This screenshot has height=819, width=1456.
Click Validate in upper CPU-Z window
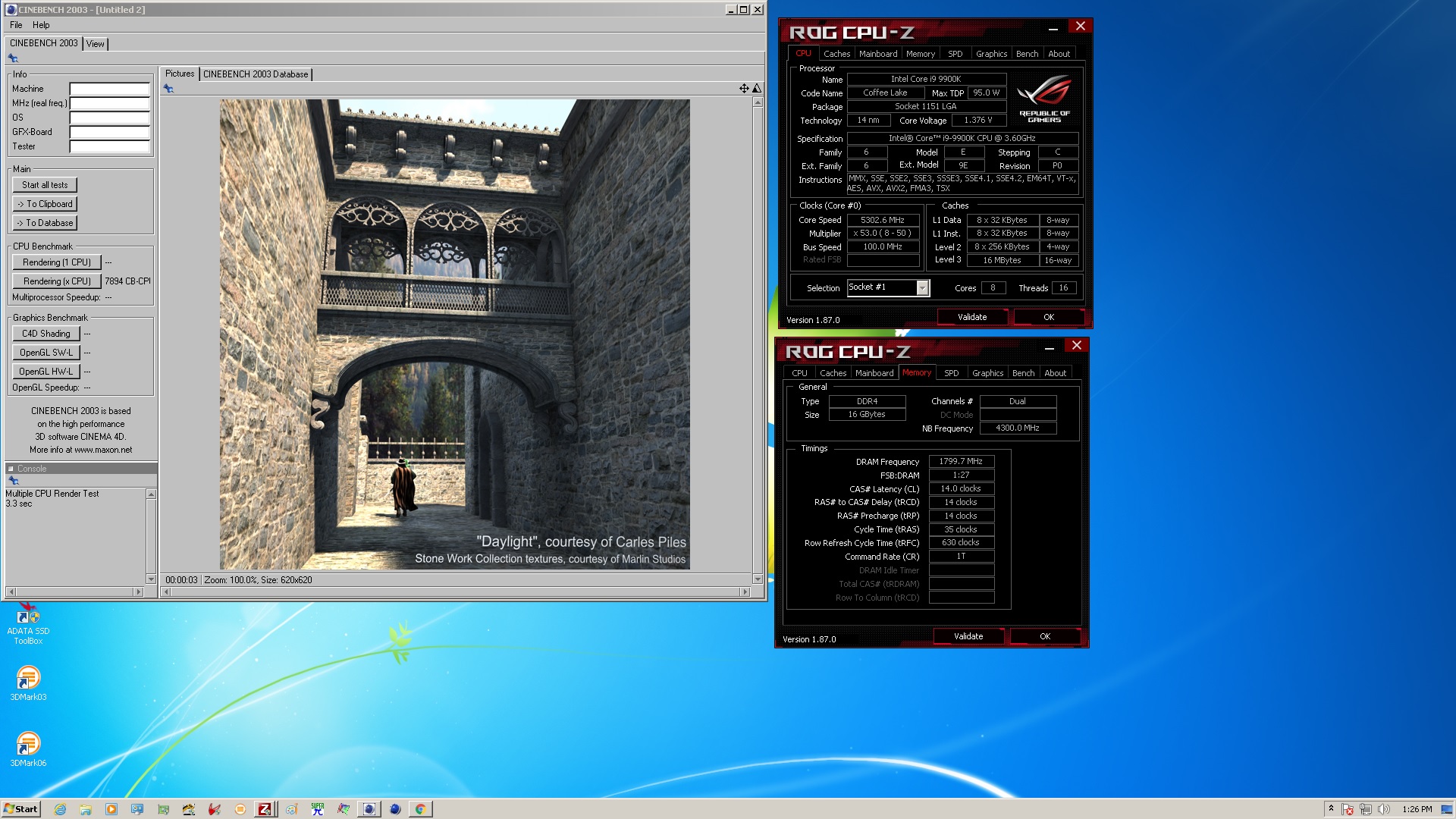click(971, 317)
